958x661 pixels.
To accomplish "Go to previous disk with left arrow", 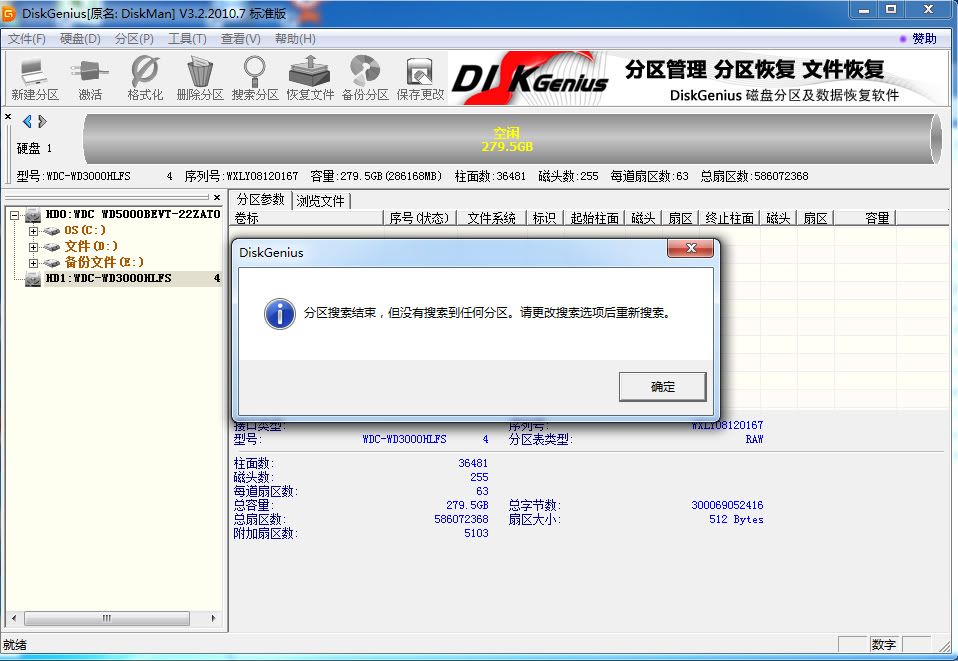I will tap(27, 121).
